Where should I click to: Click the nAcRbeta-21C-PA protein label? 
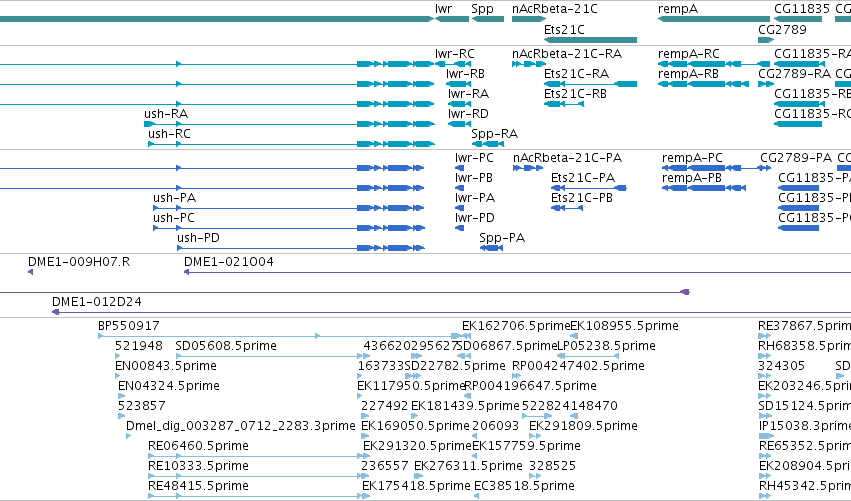(568, 158)
